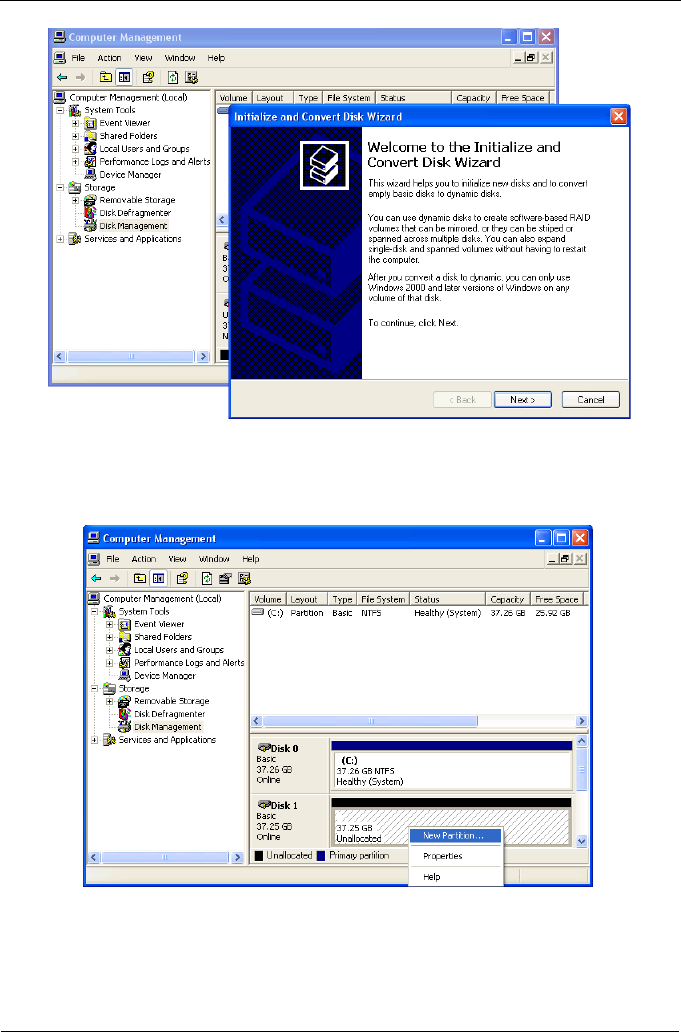Screen dimensions: 681x1032
Task: Click the Back arrow in the lower window toolbar
Action: 96,579
